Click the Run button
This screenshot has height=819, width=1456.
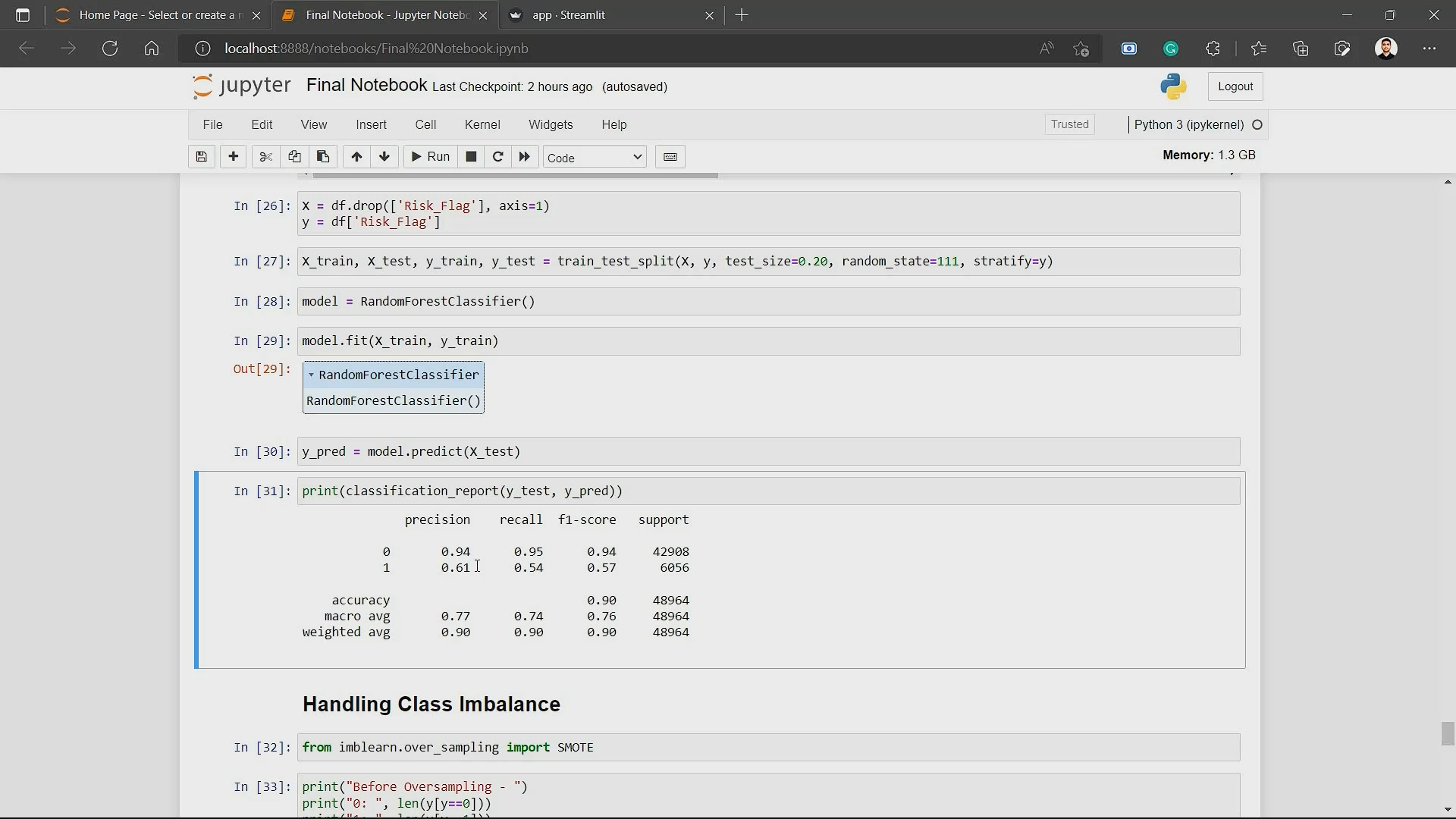point(430,157)
